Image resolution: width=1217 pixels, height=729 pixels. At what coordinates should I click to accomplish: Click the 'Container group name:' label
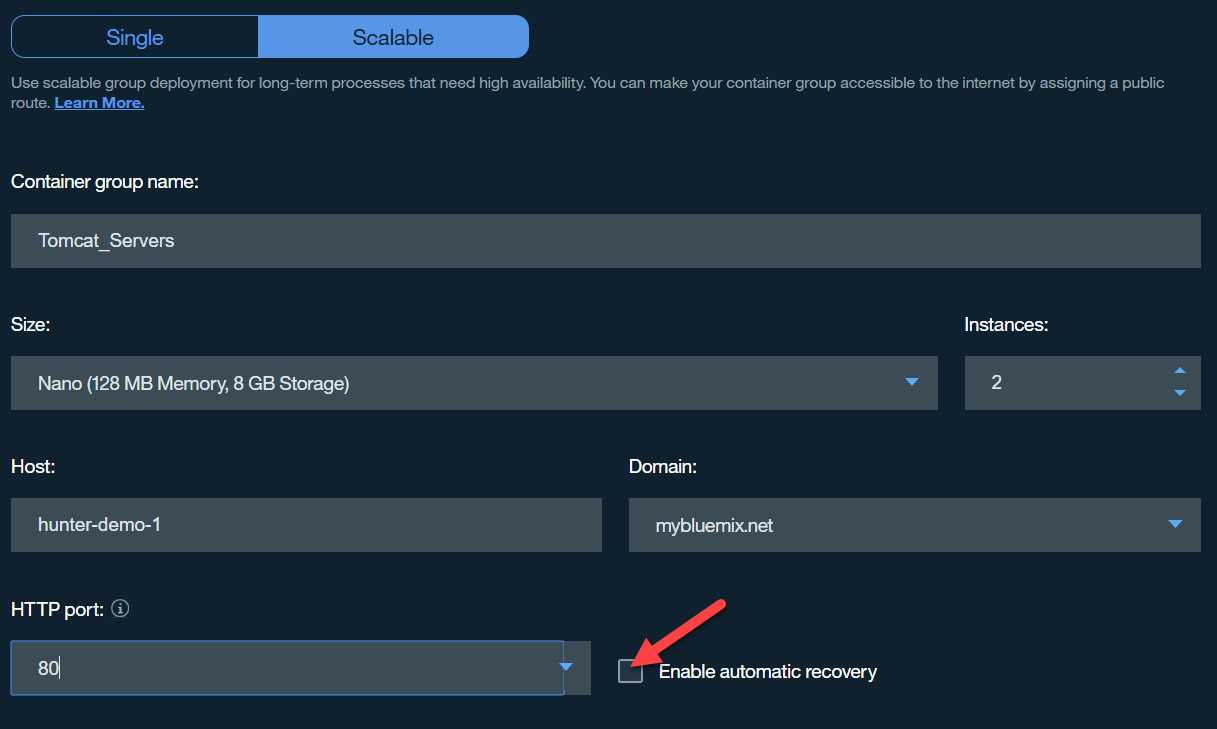tap(105, 182)
